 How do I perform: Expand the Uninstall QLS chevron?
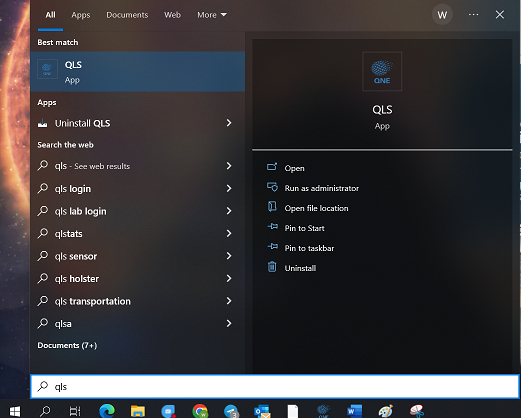point(229,123)
